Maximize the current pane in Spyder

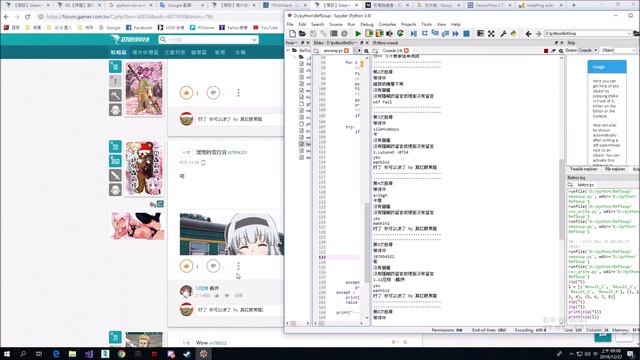tap(480, 34)
